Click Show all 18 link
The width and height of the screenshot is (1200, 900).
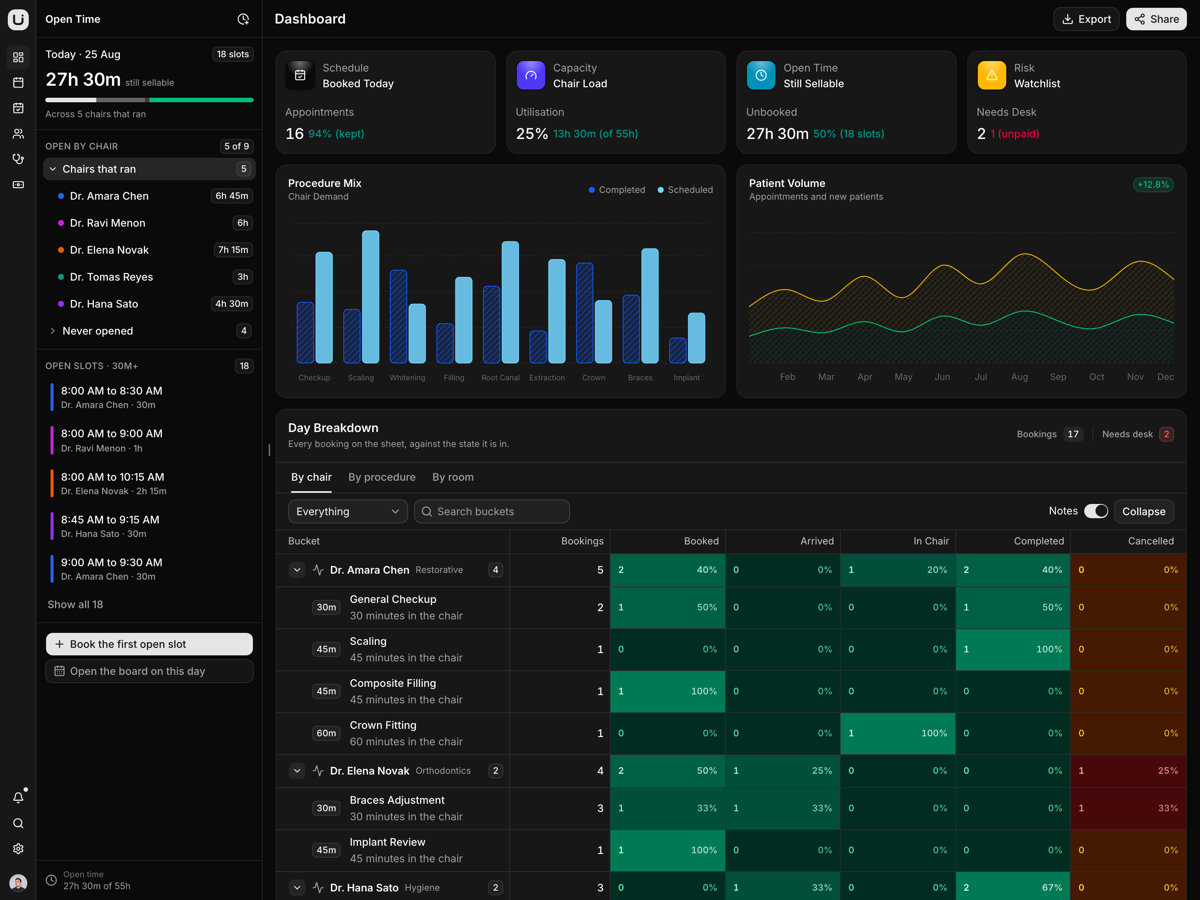pos(75,605)
